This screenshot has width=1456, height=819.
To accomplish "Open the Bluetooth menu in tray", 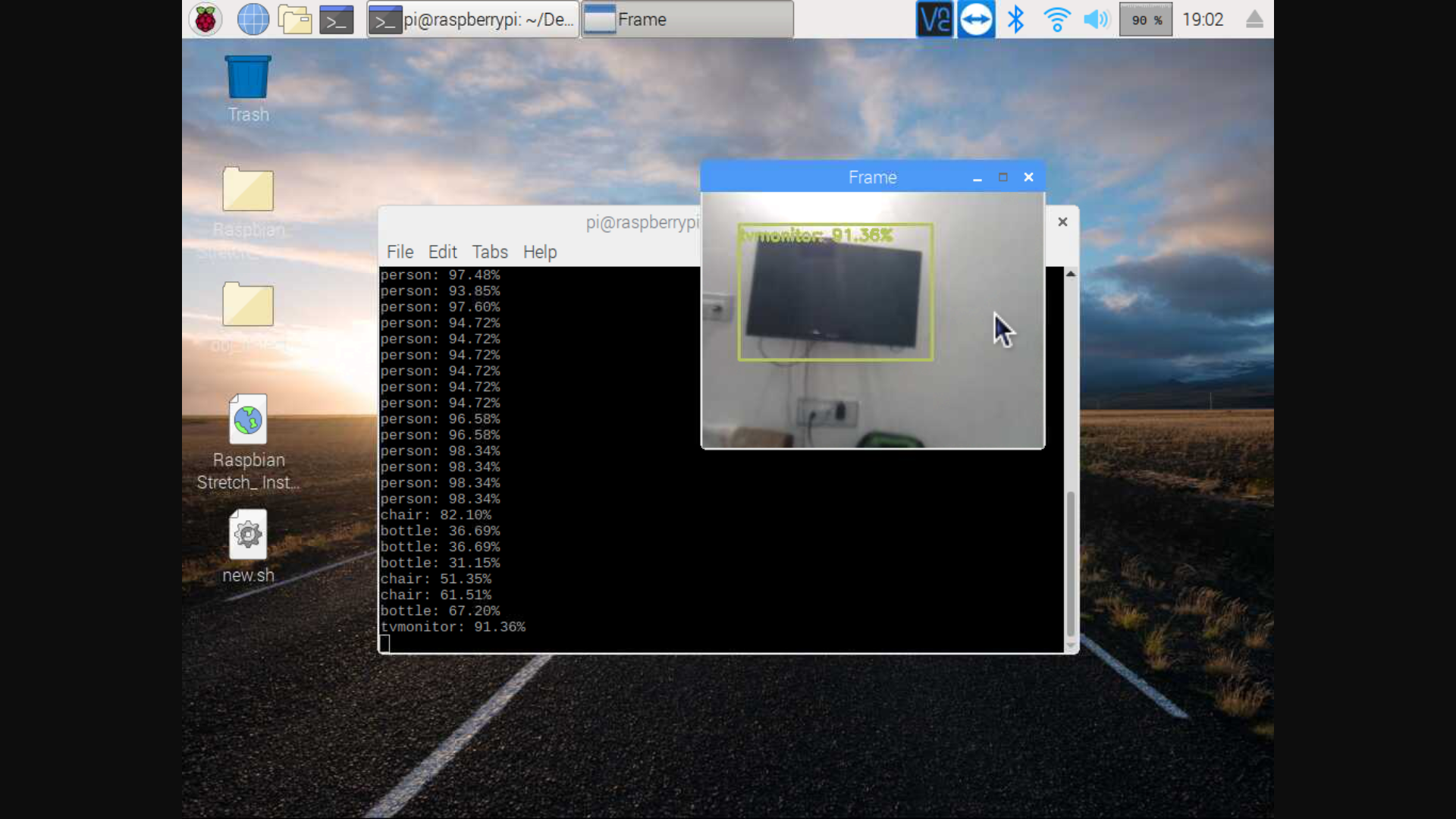I will pos(1015,20).
